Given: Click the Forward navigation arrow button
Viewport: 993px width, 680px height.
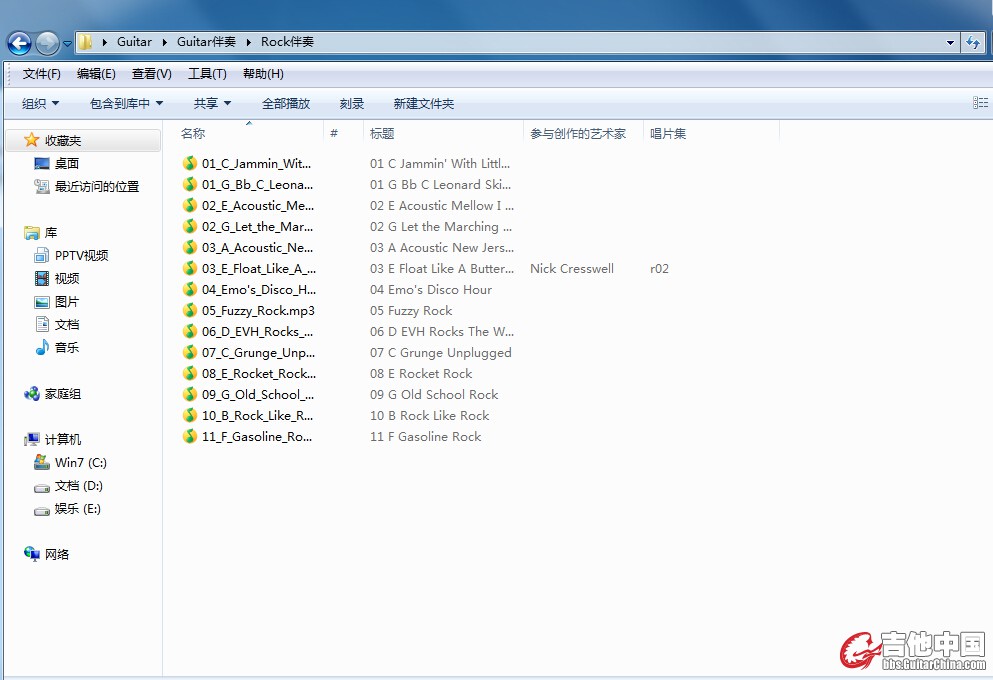Looking at the screenshot, I should (x=47, y=42).
